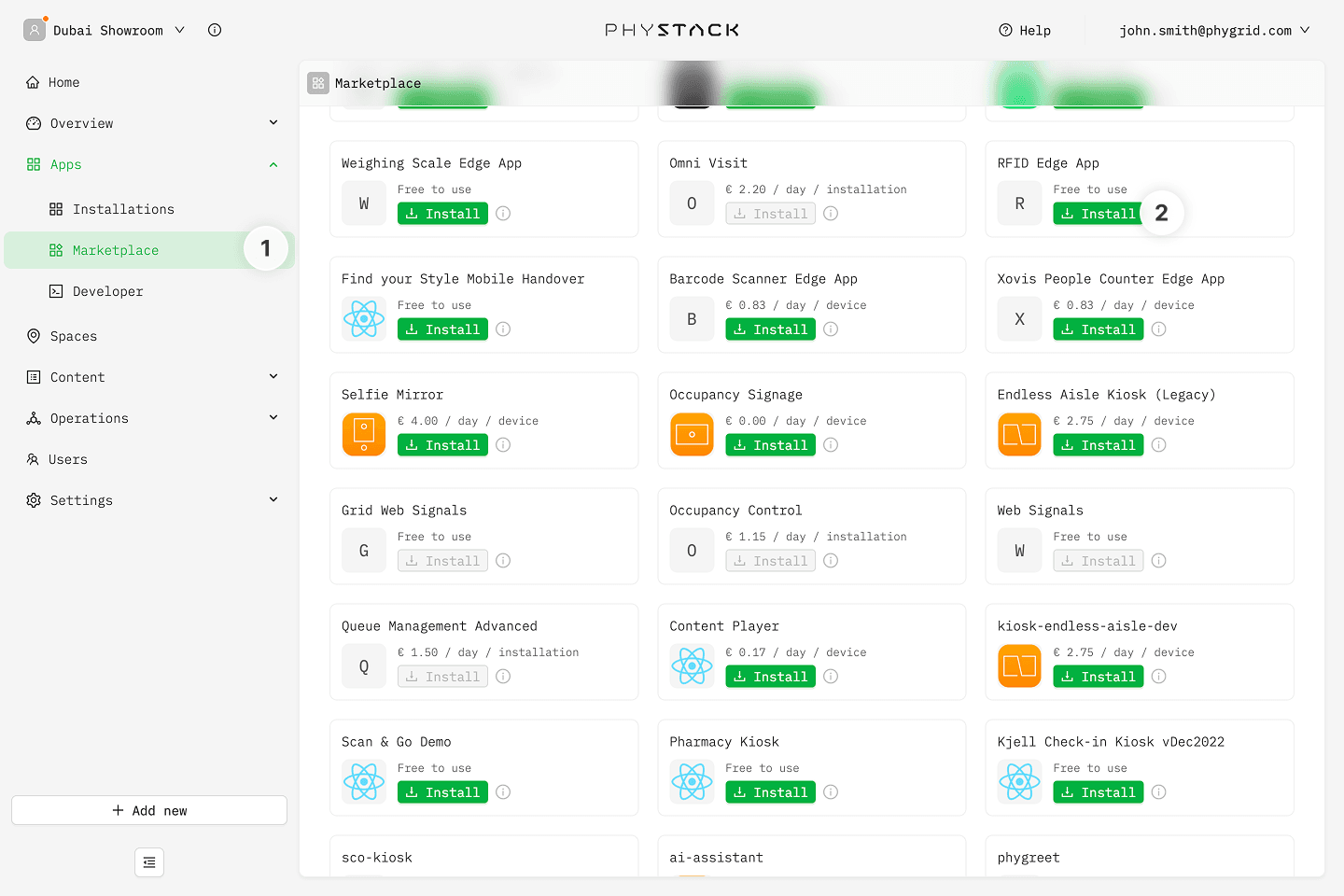Click the Queue Management Advanced "Q" tile
The width and height of the screenshot is (1344, 896).
click(x=364, y=666)
